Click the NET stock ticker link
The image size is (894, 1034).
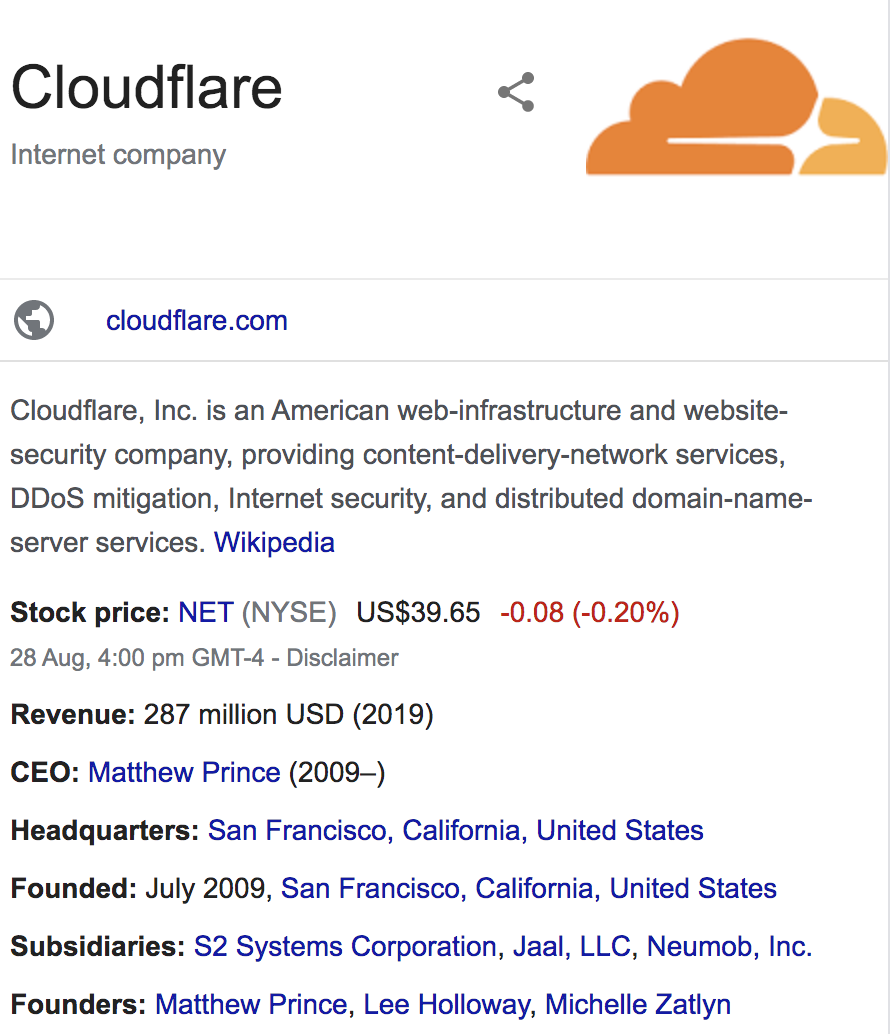206,613
